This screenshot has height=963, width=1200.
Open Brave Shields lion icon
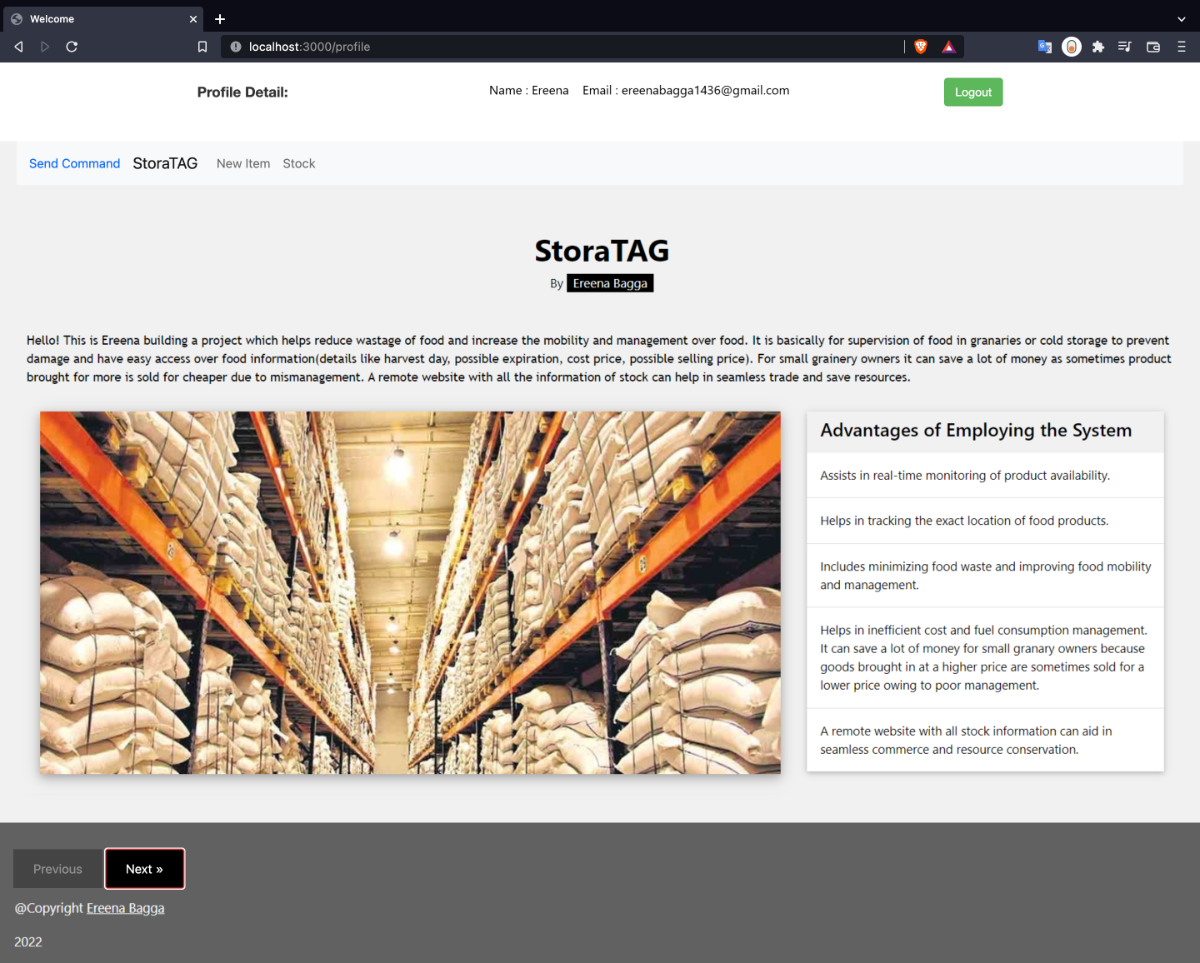click(x=921, y=47)
